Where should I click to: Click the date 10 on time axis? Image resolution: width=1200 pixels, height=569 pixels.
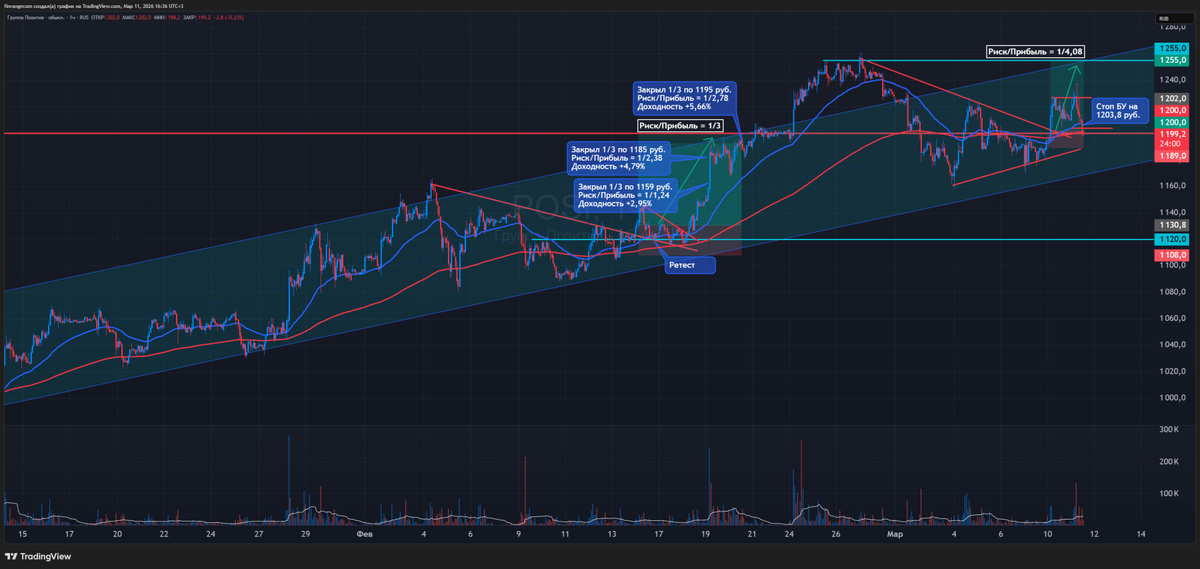[1048, 535]
